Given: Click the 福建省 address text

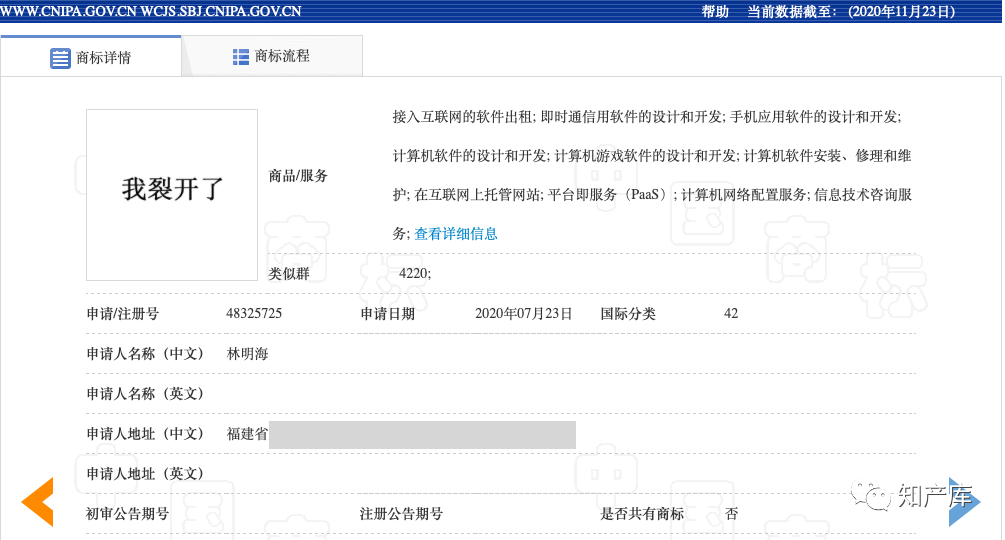Looking at the screenshot, I should [247, 434].
